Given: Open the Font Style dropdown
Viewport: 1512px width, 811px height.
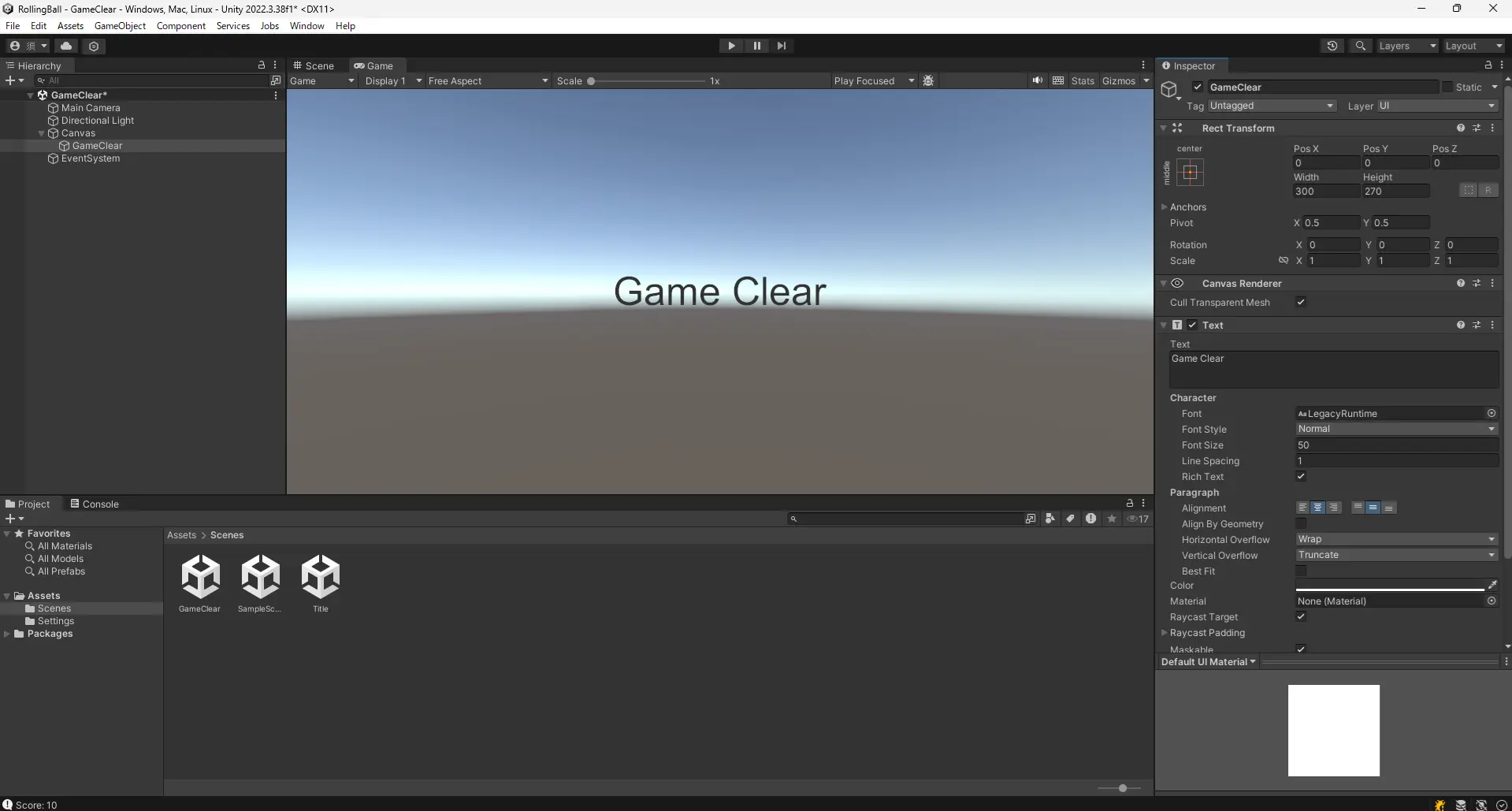Looking at the screenshot, I should pyautogui.click(x=1395, y=429).
